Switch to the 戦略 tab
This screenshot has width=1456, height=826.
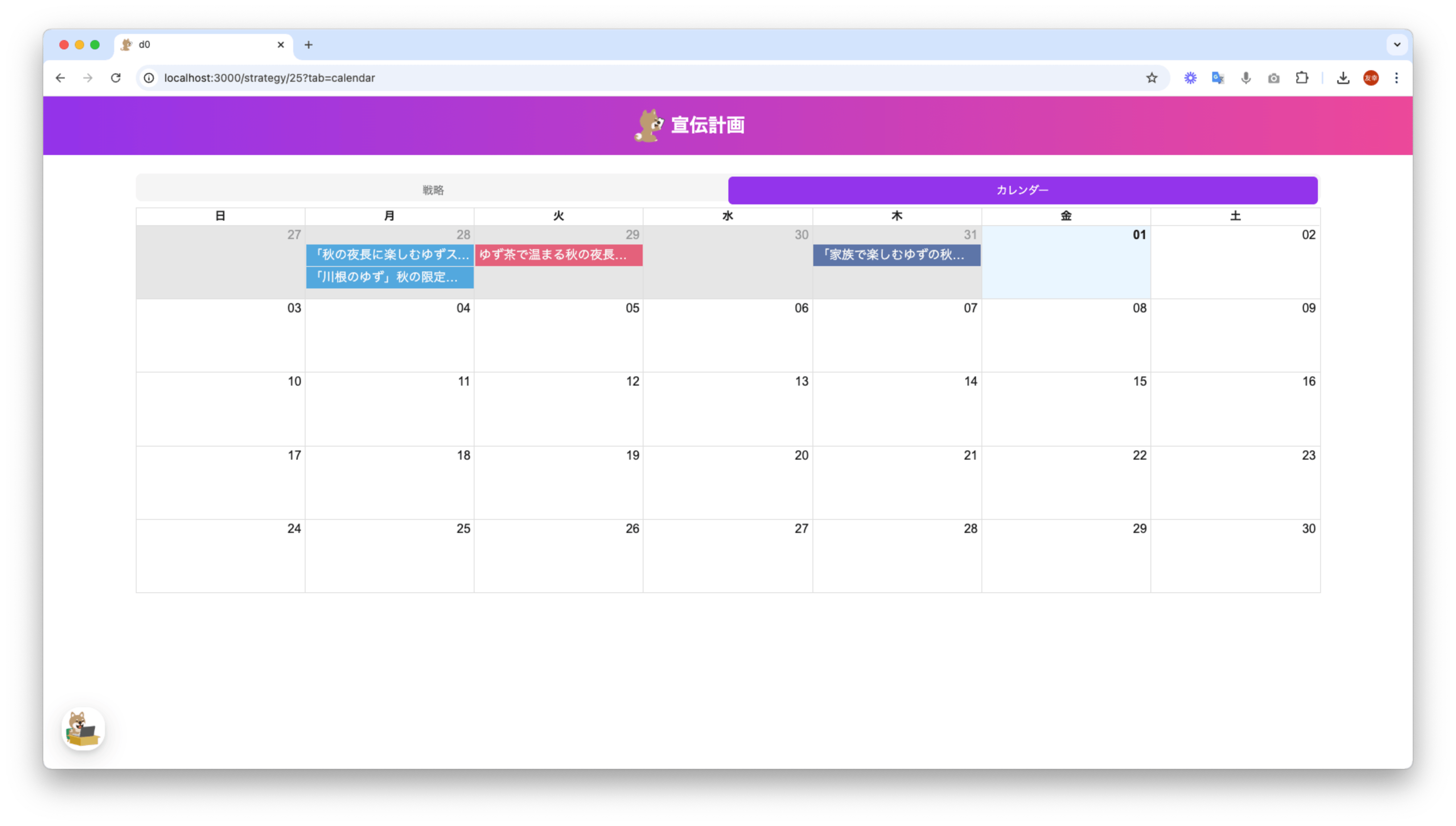(432, 190)
